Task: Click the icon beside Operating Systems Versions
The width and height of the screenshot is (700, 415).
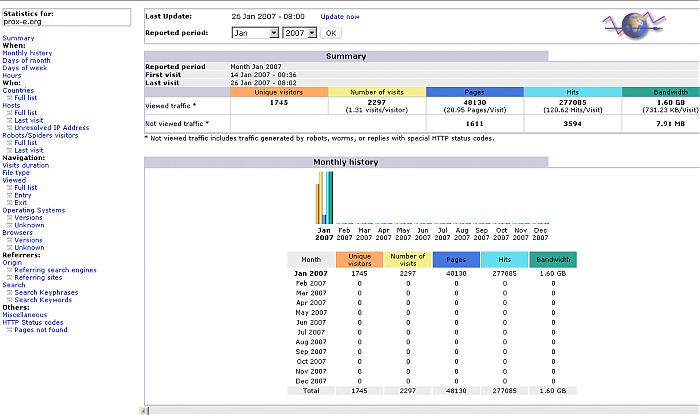Action: 10,217
